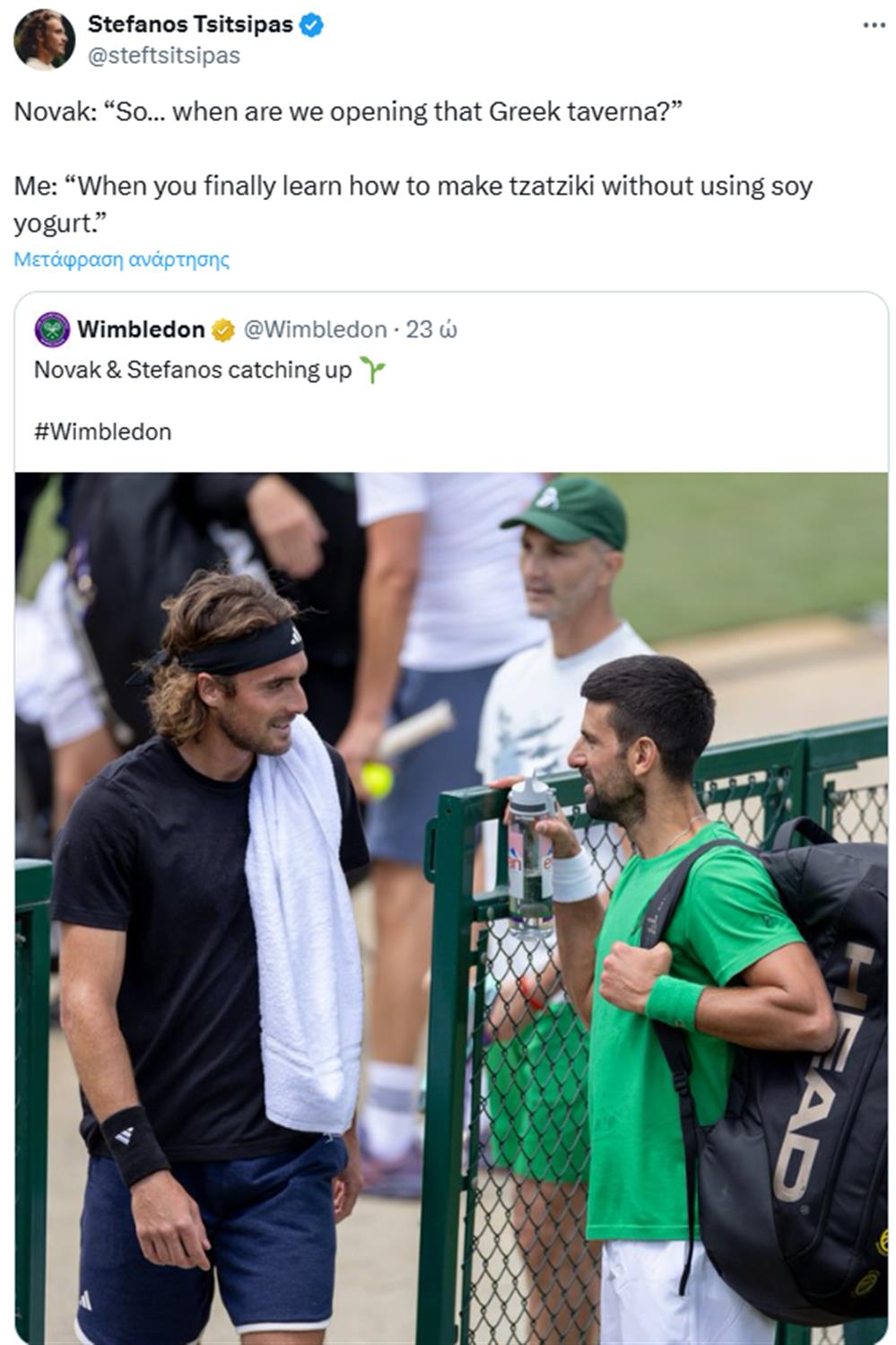Open the Stefanos Tsitsipas display name

pos(190,25)
